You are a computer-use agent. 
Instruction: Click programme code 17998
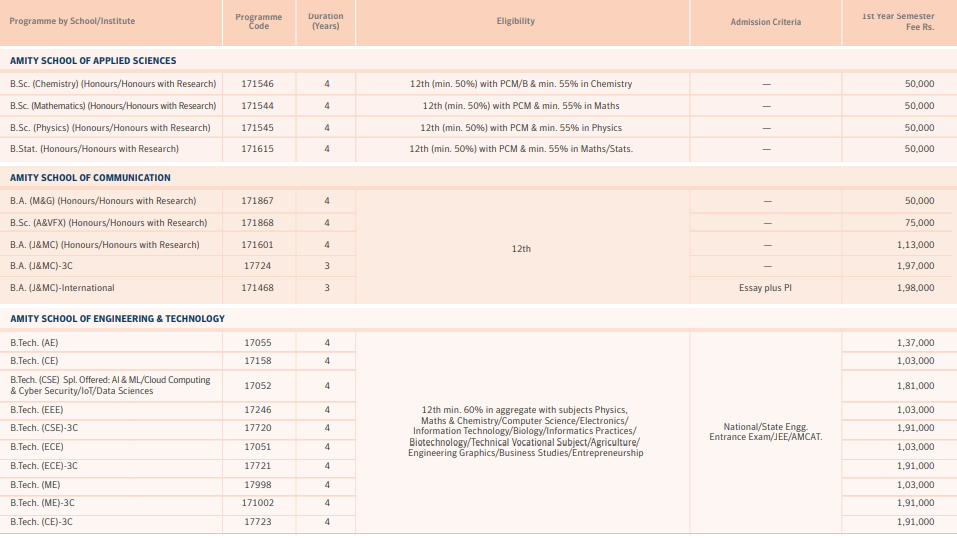click(258, 485)
